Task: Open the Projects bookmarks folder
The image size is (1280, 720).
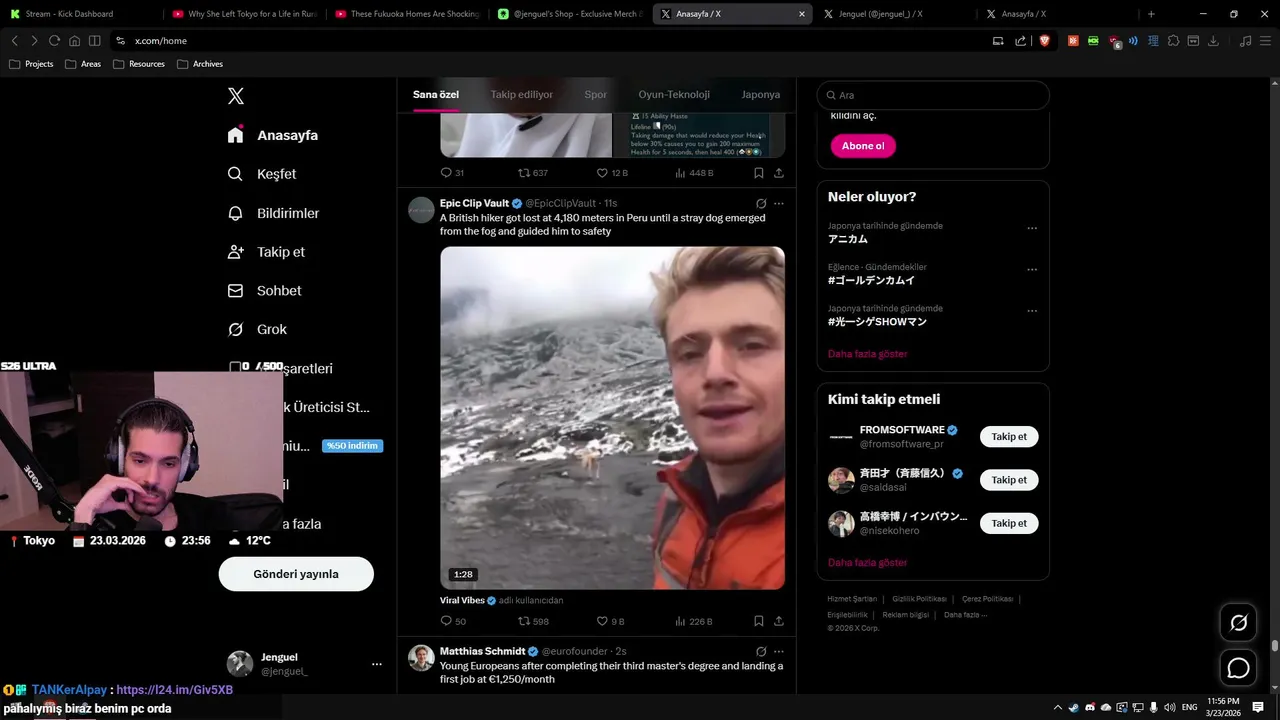Action: 31,64
